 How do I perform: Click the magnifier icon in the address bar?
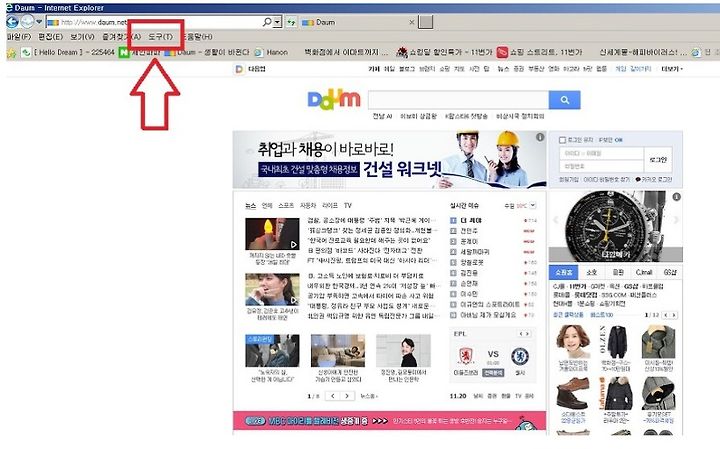point(267,22)
